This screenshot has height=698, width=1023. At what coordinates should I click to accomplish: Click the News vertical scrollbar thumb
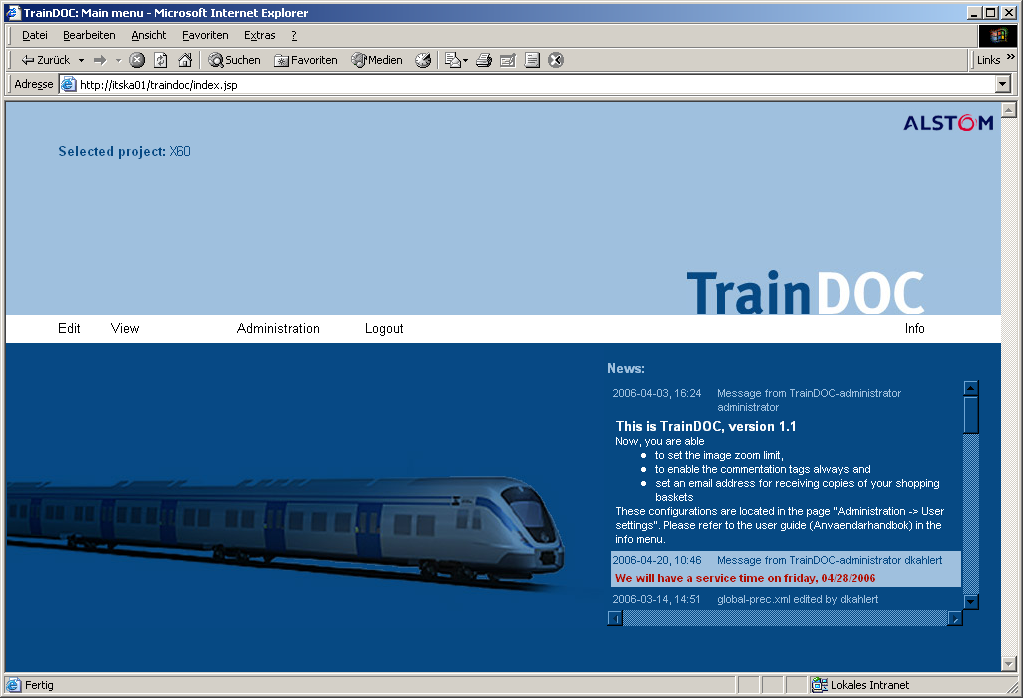tap(971, 415)
